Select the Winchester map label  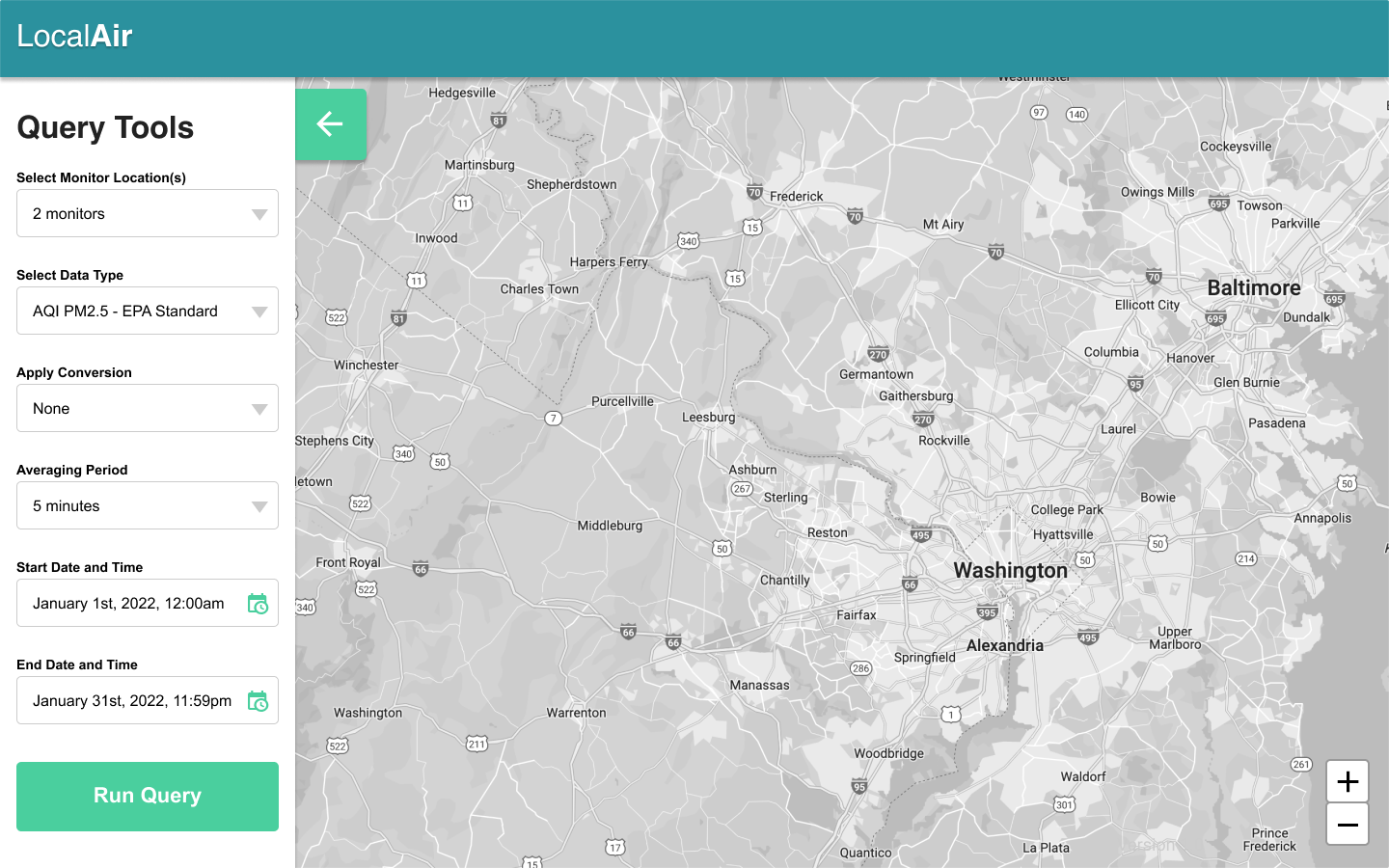point(367,366)
